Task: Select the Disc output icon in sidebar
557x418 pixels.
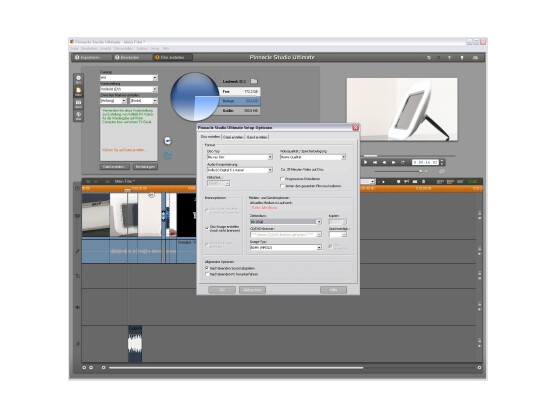Action: click(79, 80)
